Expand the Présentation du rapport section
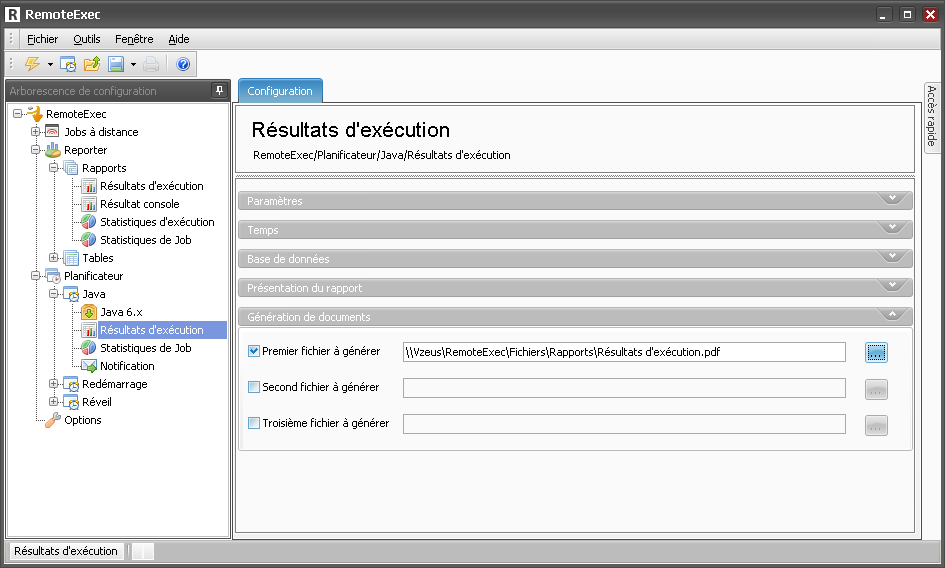This screenshot has height=568, width=945. (575, 288)
